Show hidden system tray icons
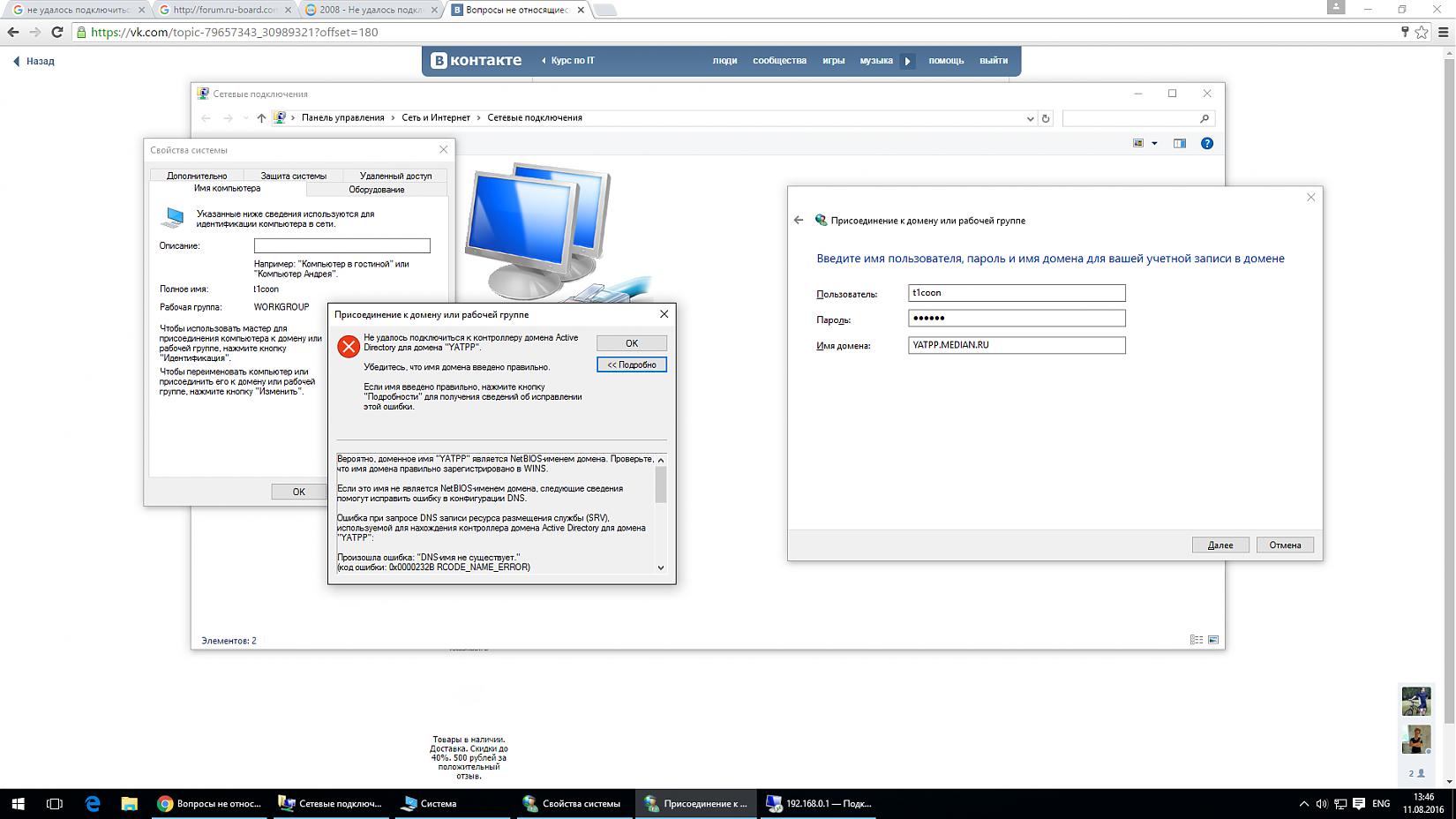Viewport: 1456px width, 819px height. tap(1303, 803)
